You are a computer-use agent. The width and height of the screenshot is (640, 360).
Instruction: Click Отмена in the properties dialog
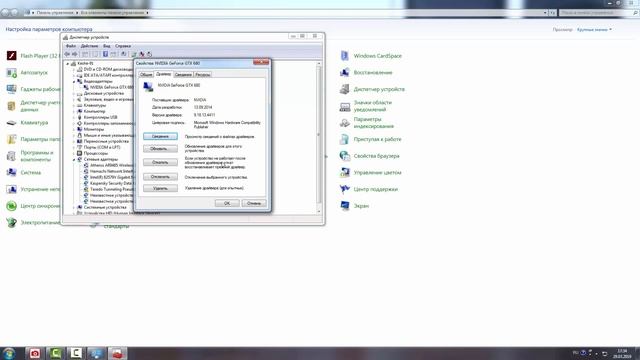click(x=254, y=203)
